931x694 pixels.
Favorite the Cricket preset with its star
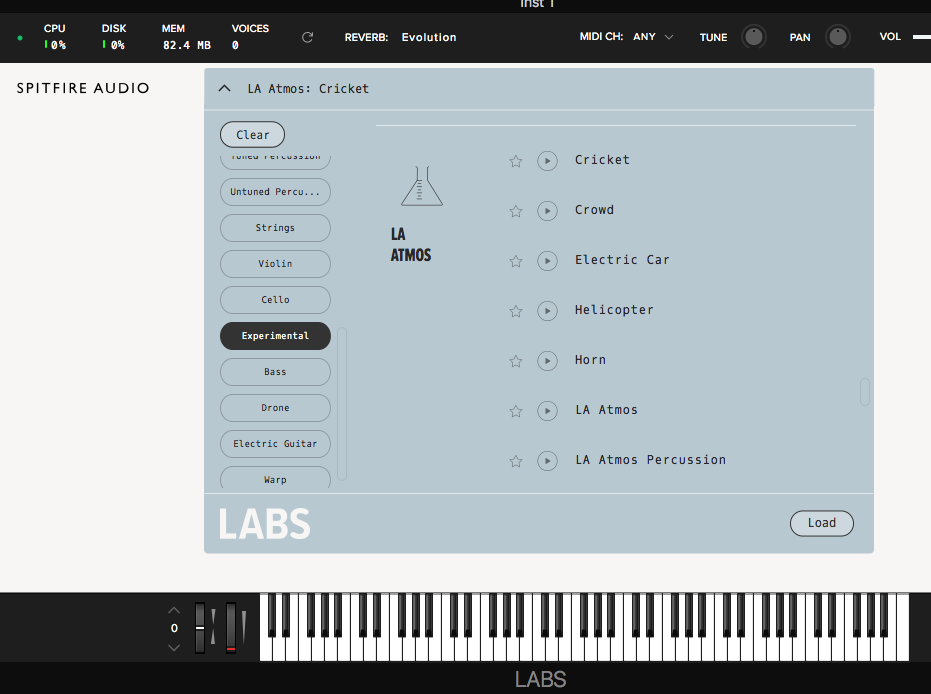pyautogui.click(x=515, y=160)
